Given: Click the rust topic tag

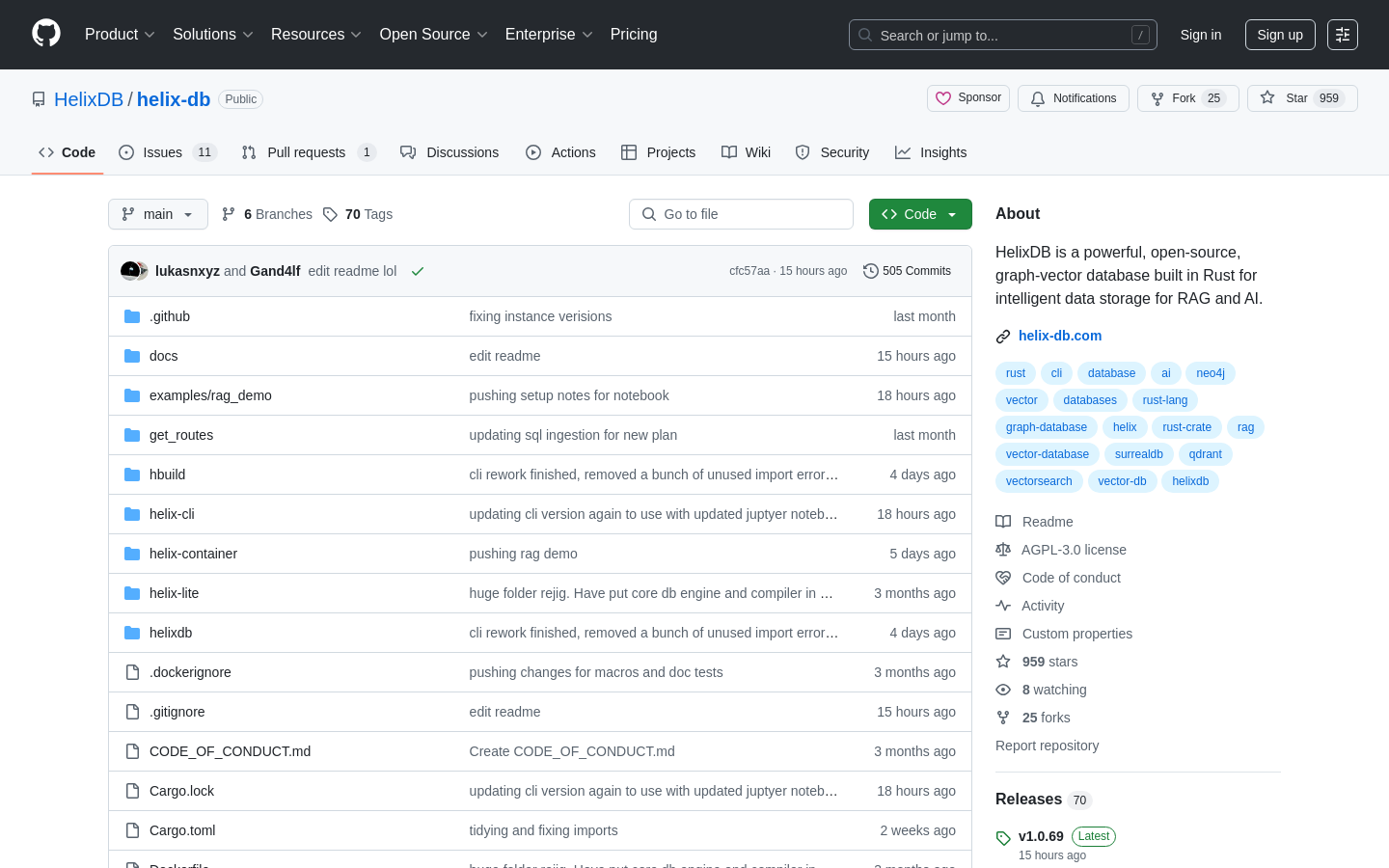Looking at the screenshot, I should 1016,373.
